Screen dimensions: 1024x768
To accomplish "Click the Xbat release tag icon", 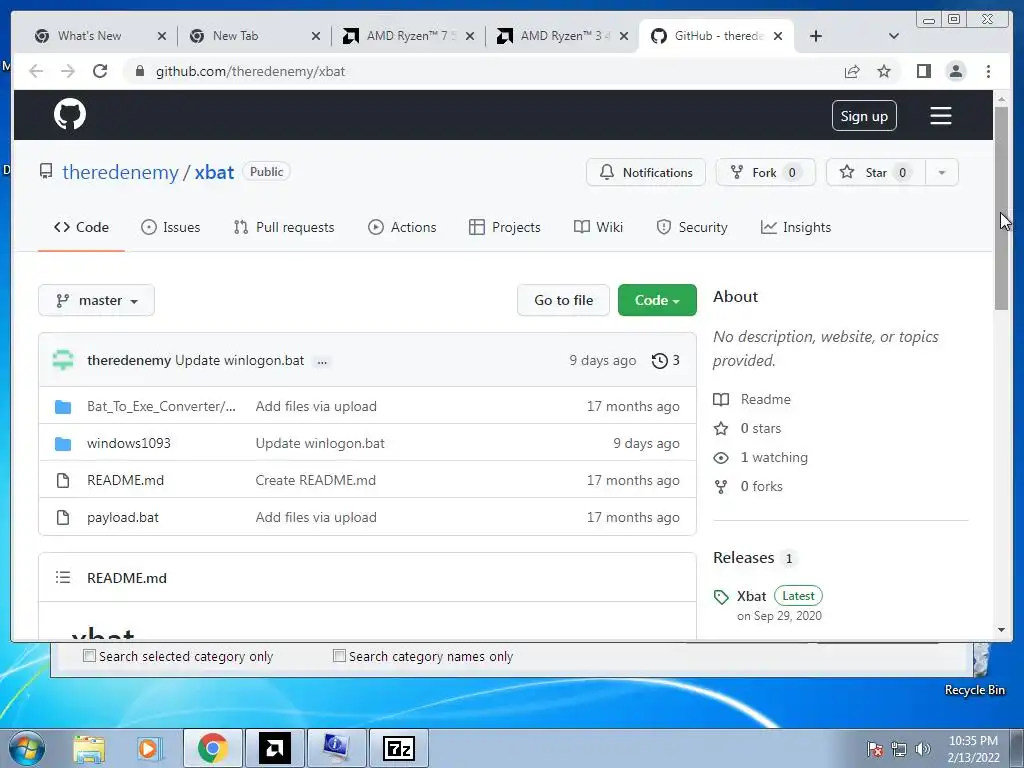I will pos(721,597).
